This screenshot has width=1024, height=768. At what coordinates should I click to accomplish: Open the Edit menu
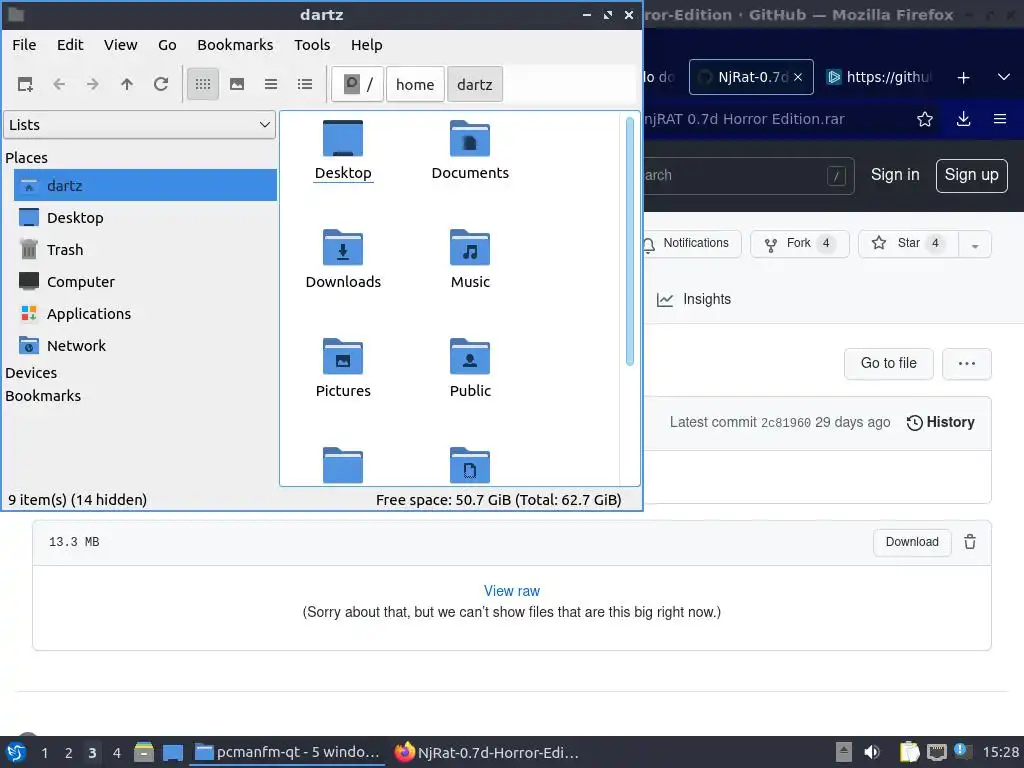(x=70, y=45)
